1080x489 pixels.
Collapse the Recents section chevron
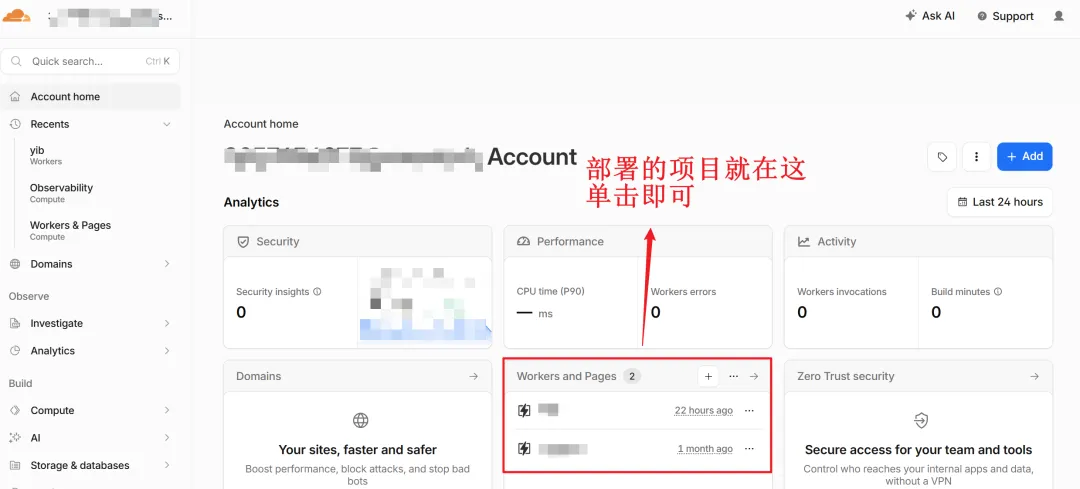[166, 124]
